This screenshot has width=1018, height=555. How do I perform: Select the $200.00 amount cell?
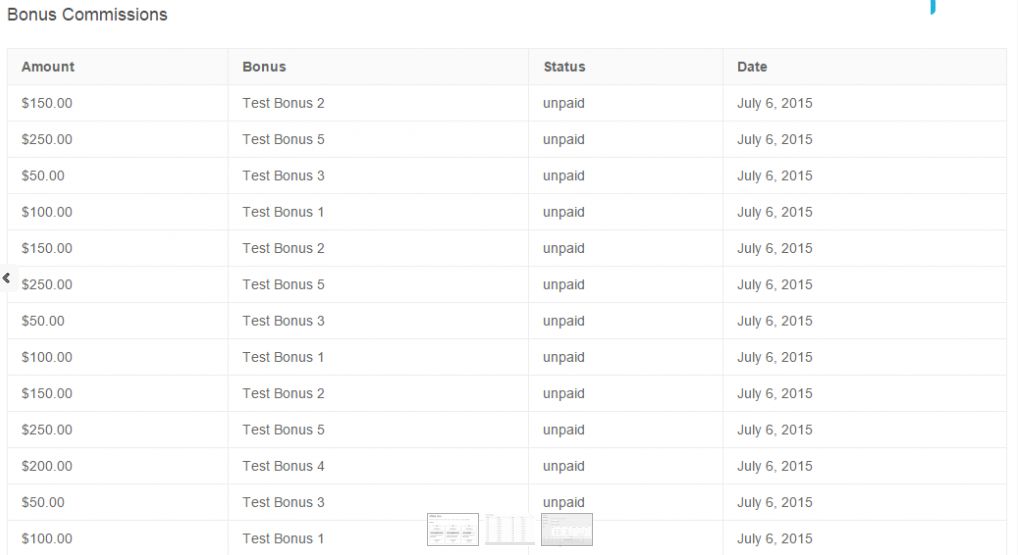pos(47,466)
